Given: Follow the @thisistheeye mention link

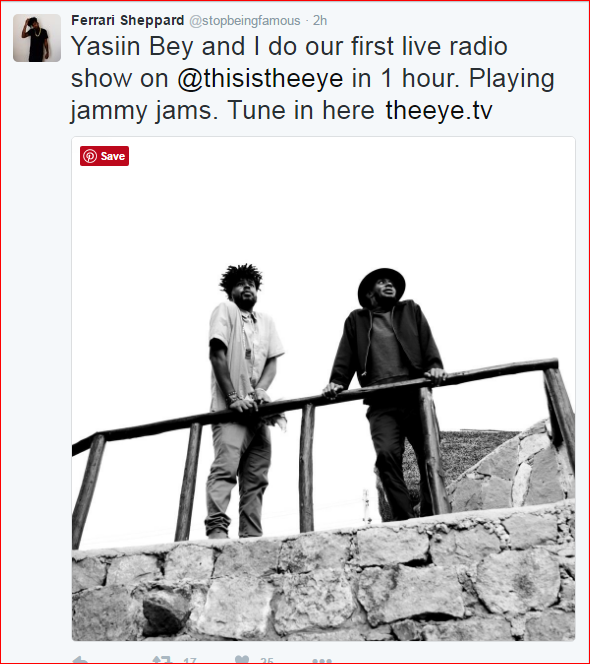Looking at the screenshot, I should tap(260, 78).
